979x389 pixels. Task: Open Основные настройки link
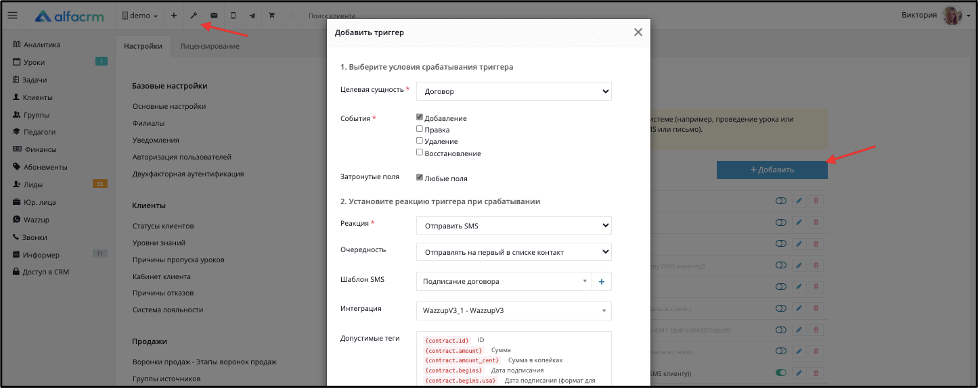click(x=169, y=107)
